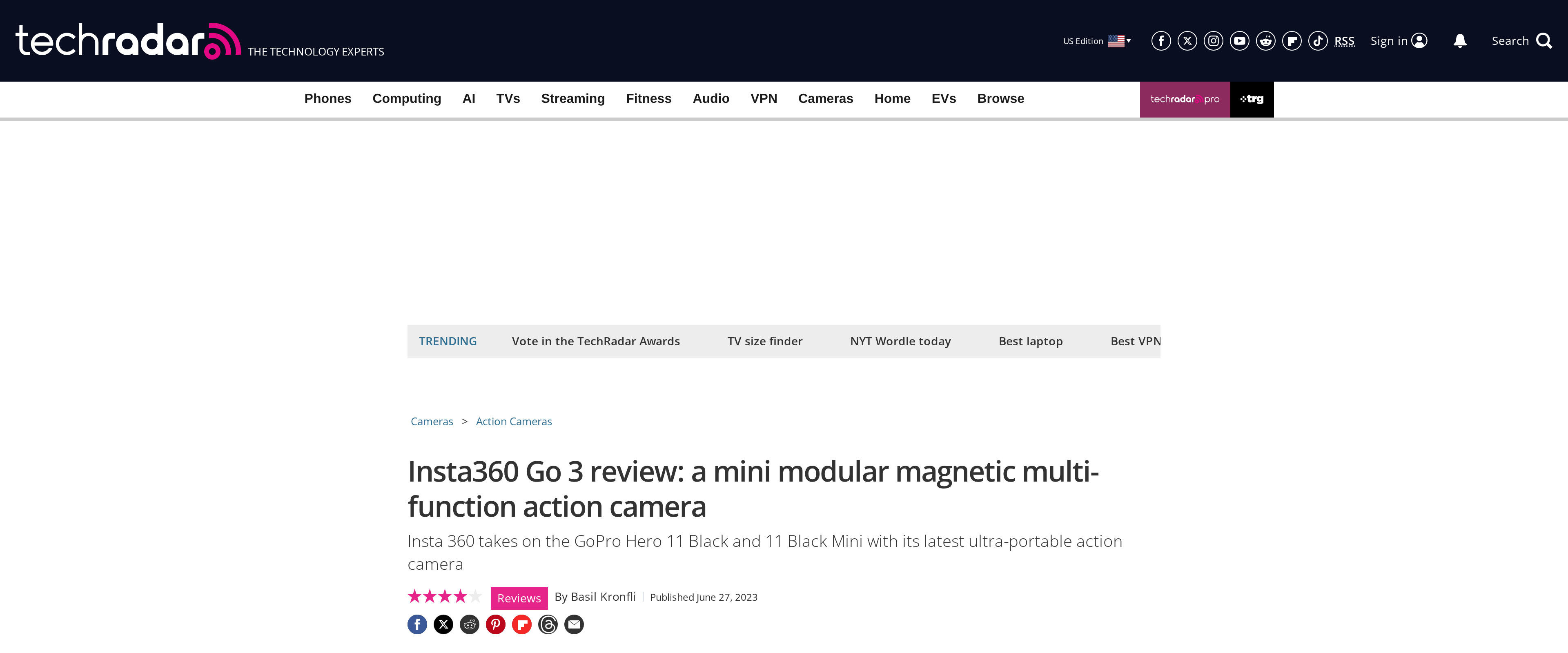Open TechRadar's Facebook page in header

click(1161, 41)
